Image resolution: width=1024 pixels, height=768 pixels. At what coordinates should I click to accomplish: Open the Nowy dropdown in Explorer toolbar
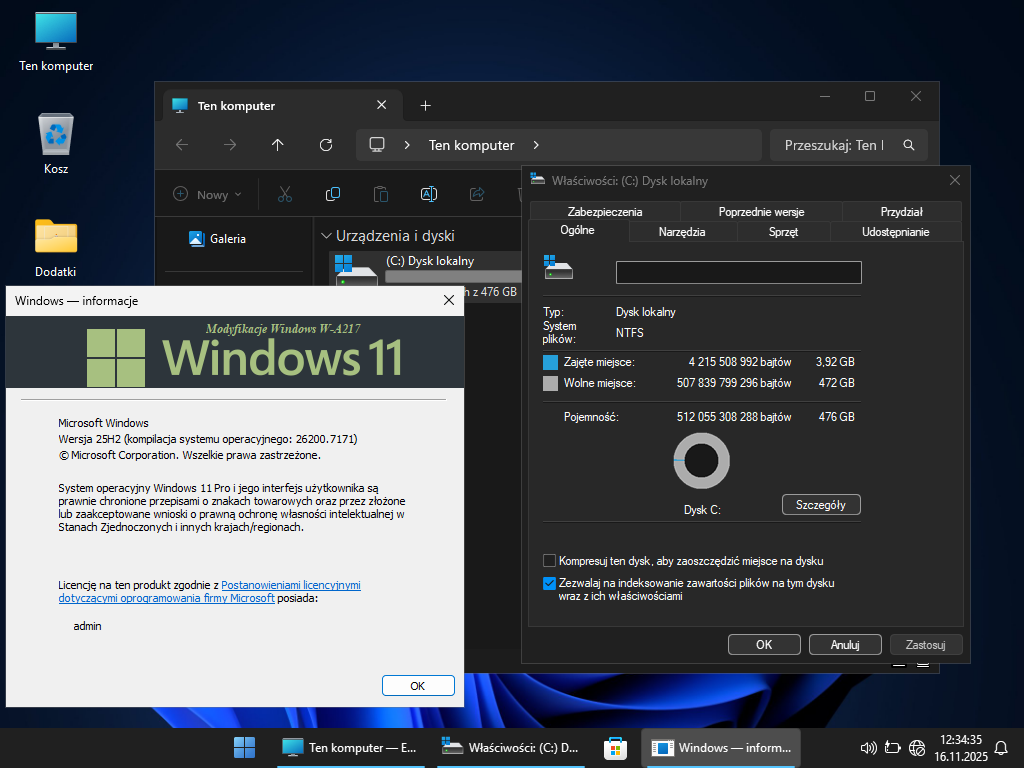pyautogui.click(x=208, y=195)
